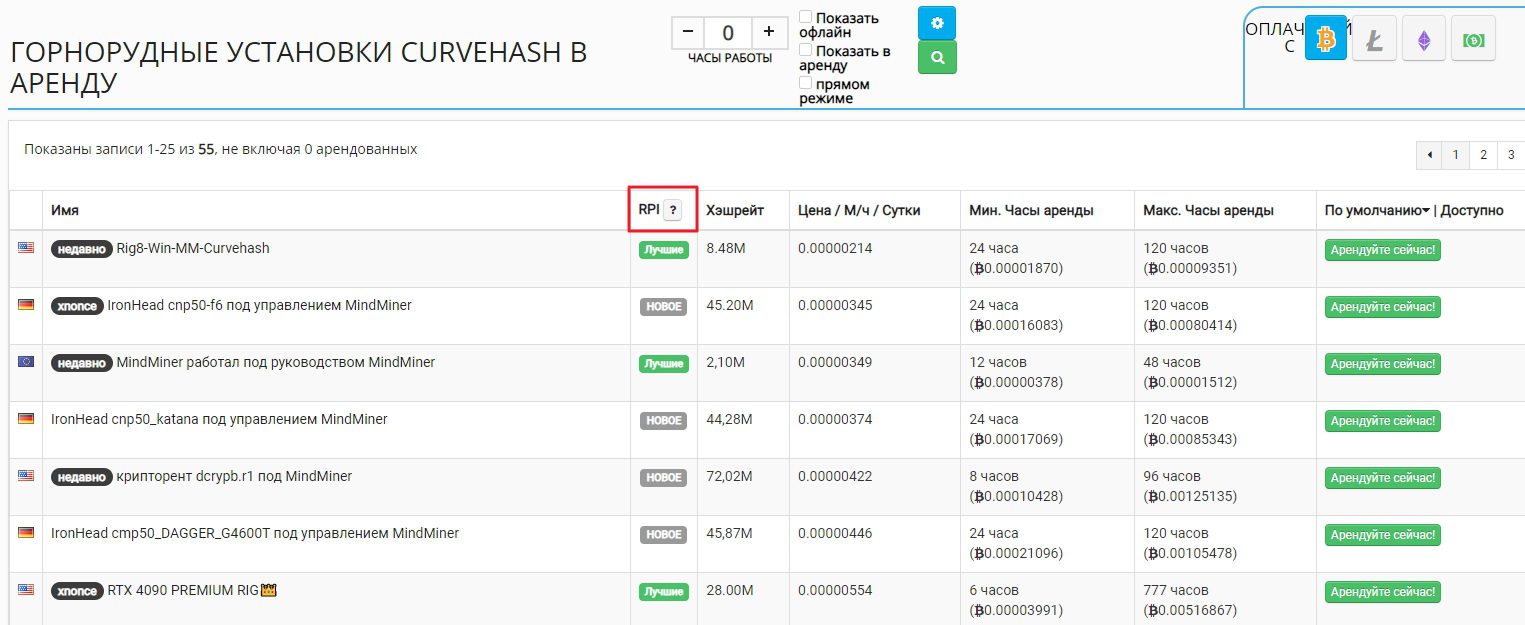The width and height of the screenshot is (1525, 625).
Task: Click 'Лучшие' RPI badge on Rig8-Win-MM-Curvehash row
Action: [664, 250]
